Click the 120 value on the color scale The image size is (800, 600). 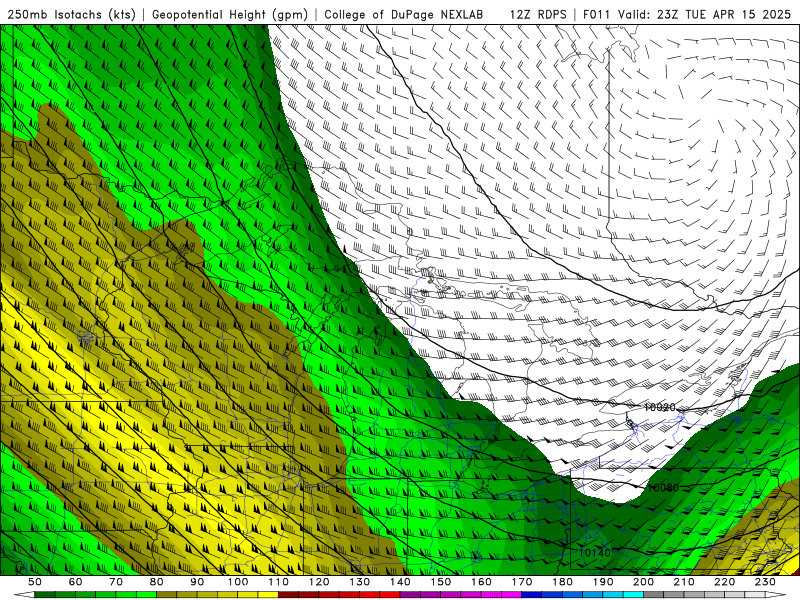pos(319,582)
